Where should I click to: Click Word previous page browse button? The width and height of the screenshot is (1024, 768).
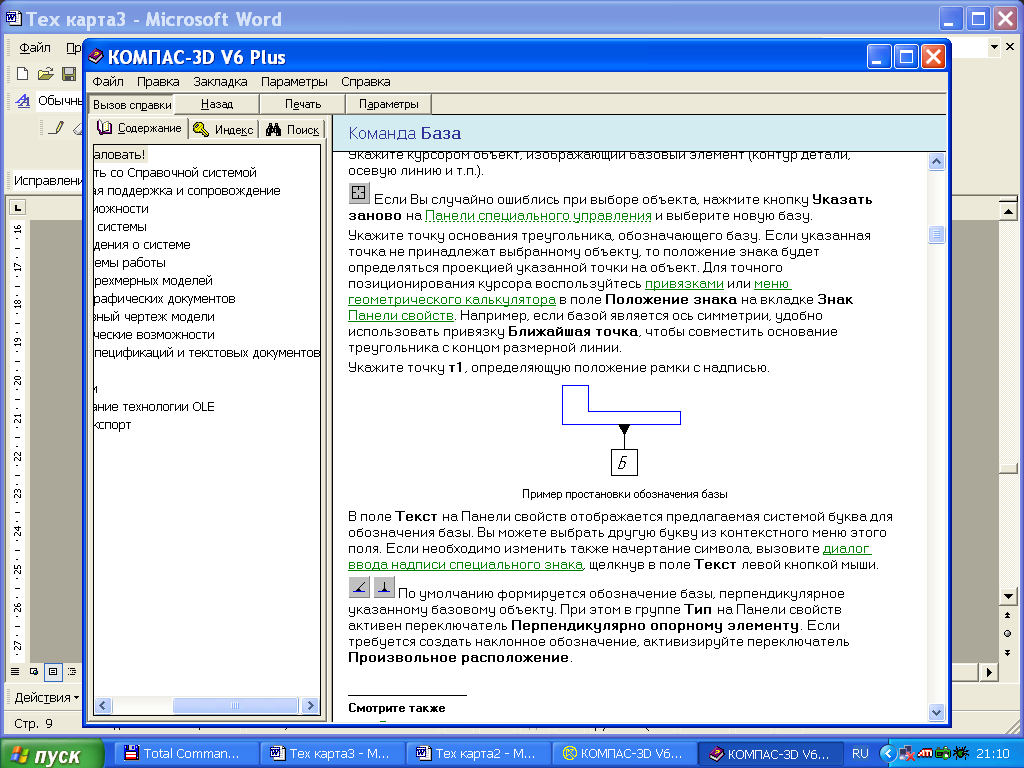coord(1008,615)
